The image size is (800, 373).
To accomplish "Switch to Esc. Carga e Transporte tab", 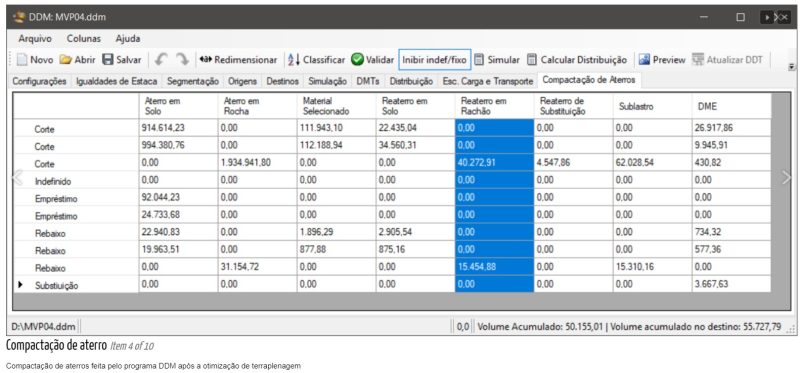I will pyautogui.click(x=488, y=81).
